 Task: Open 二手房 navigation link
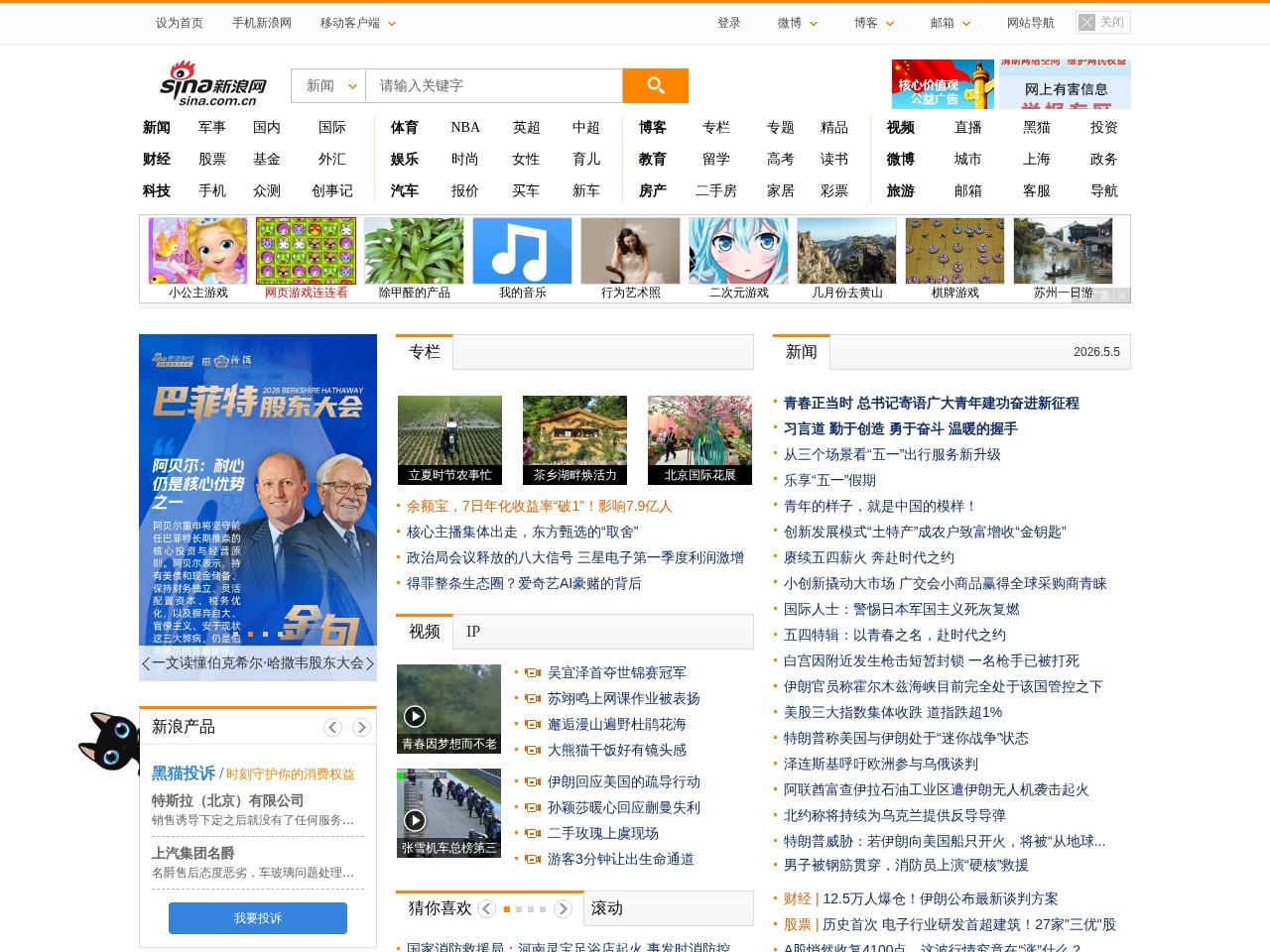(716, 190)
